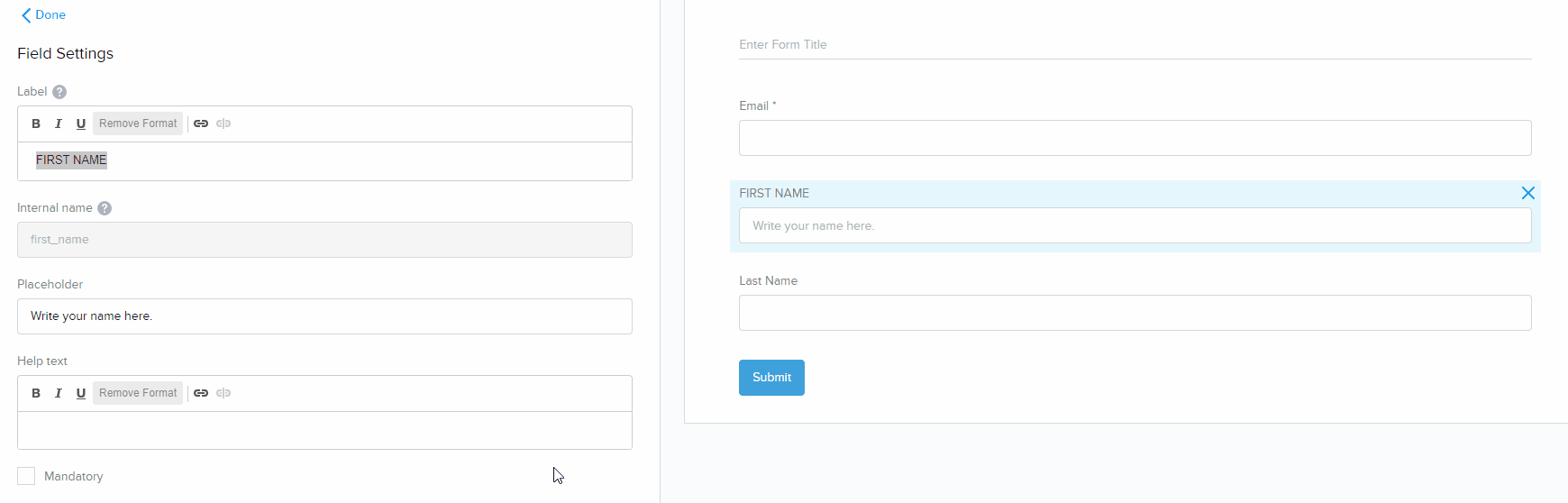Screen dimensions: 1568x503
Task: Toggle Italic in the Help text toolbar
Action: click(59, 393)
